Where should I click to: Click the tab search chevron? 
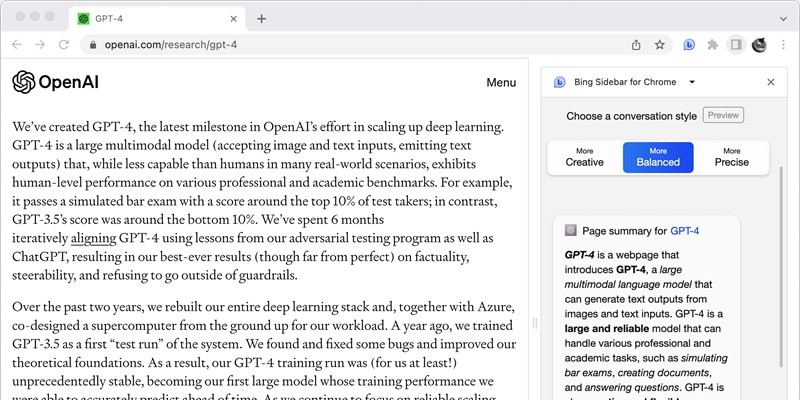pyautogui.click(x=783, y=19)
